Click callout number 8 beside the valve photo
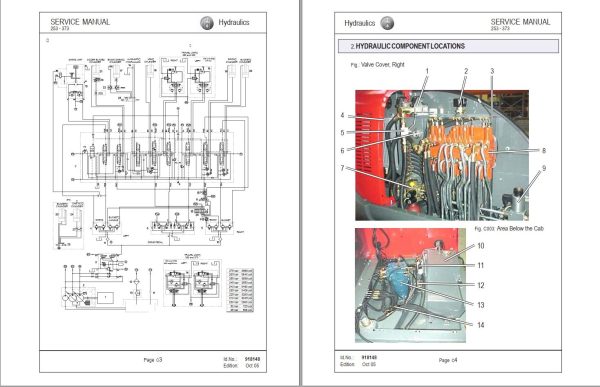The image size is (600, 387). click(x=544, y=150)
